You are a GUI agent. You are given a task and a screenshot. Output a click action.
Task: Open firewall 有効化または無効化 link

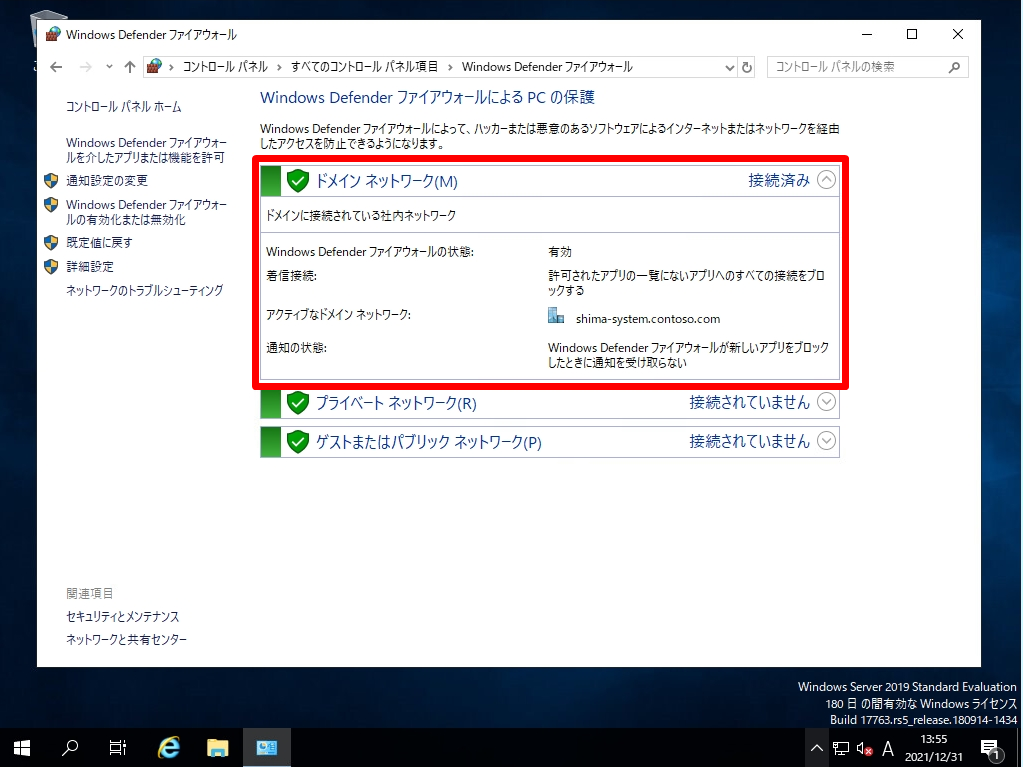147,212
